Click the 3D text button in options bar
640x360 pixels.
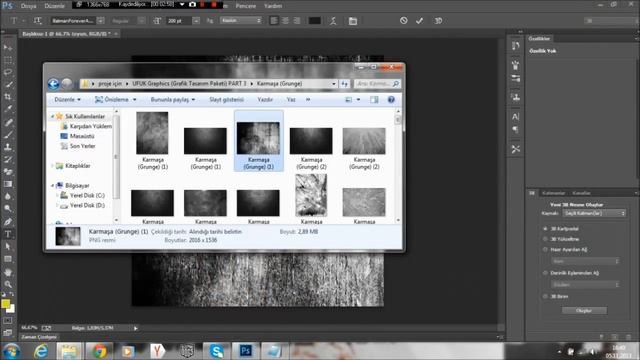pyautogui.click(x=438, y=20)
